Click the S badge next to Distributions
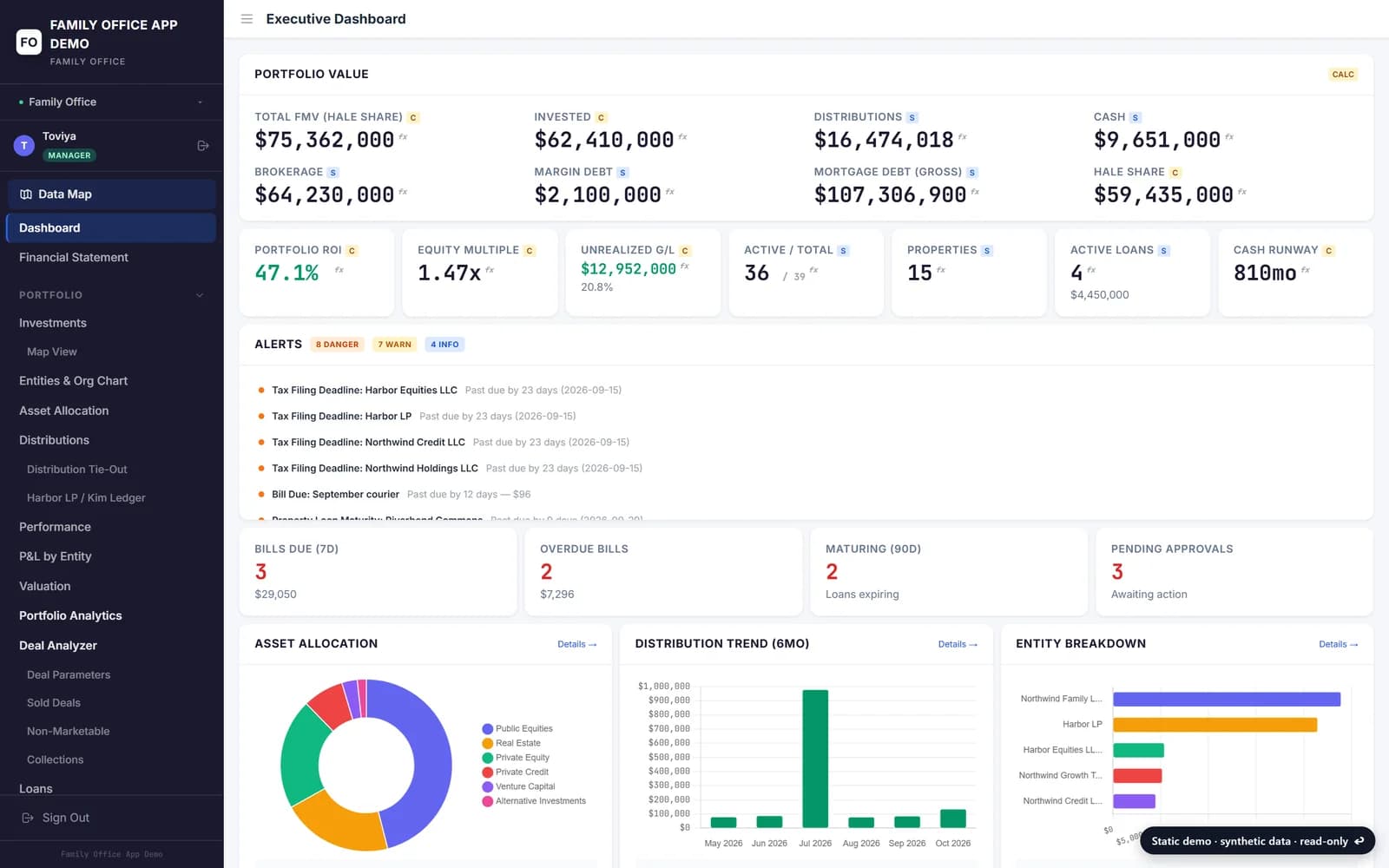The width and height of the screenshot is (1389, 868). [x=912, y=117]
